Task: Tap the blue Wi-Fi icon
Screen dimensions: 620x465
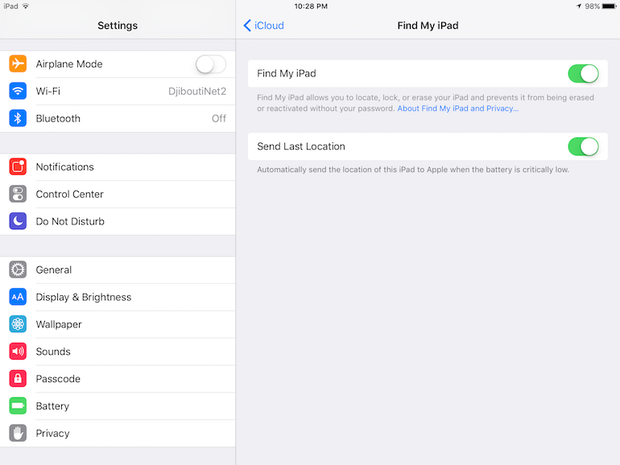Action: tap(18, 91)
